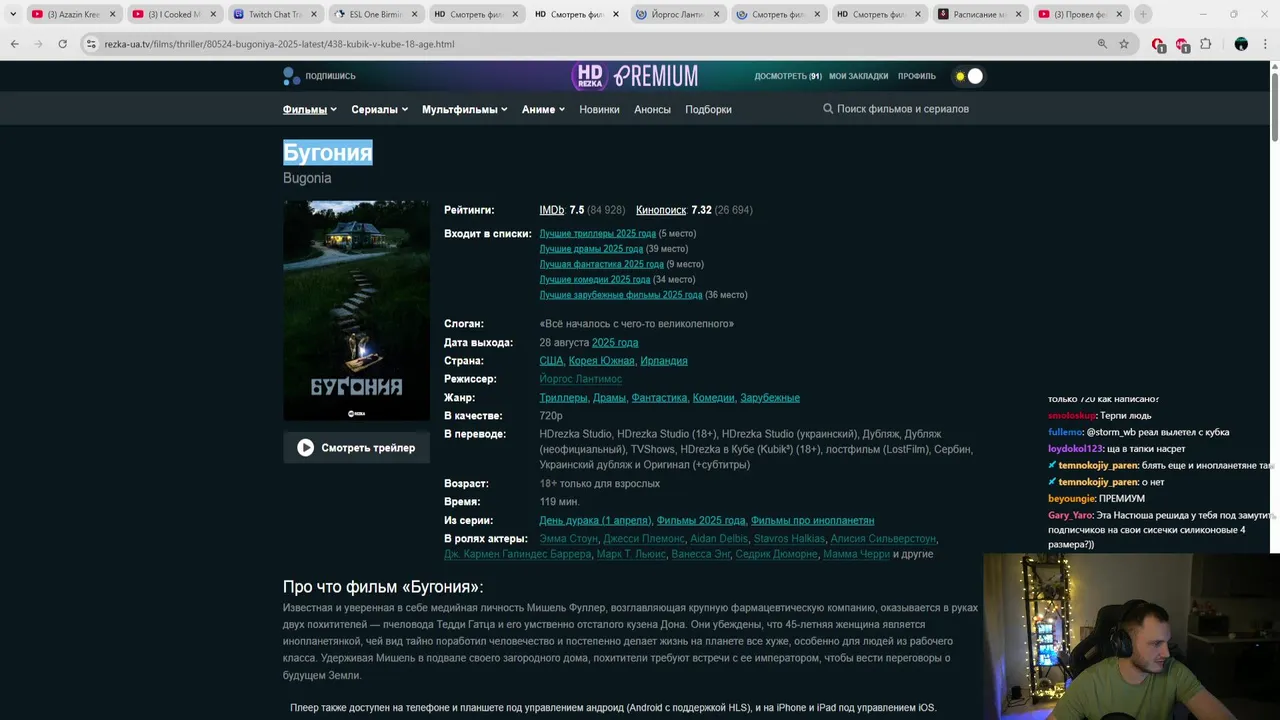Close the Twitch Chat tab

314,14
